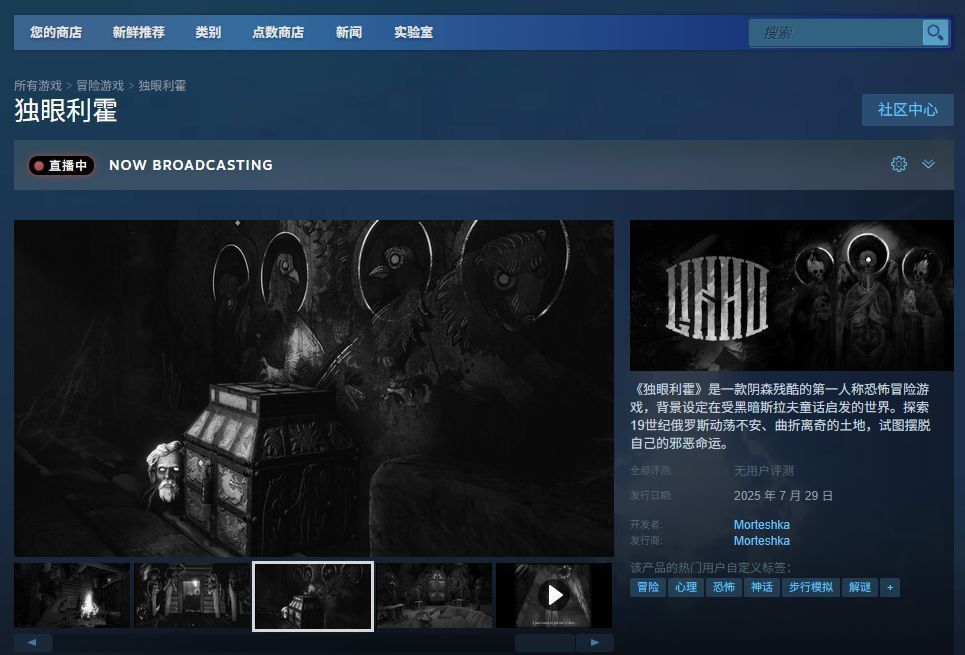Play the trailer using the play button overlay
The image size is (965, 655).
(x=553, y=596)
